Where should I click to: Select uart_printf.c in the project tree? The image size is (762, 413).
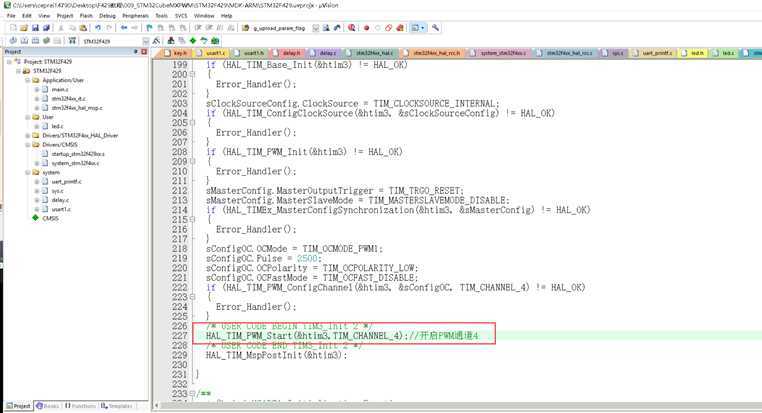67,182
